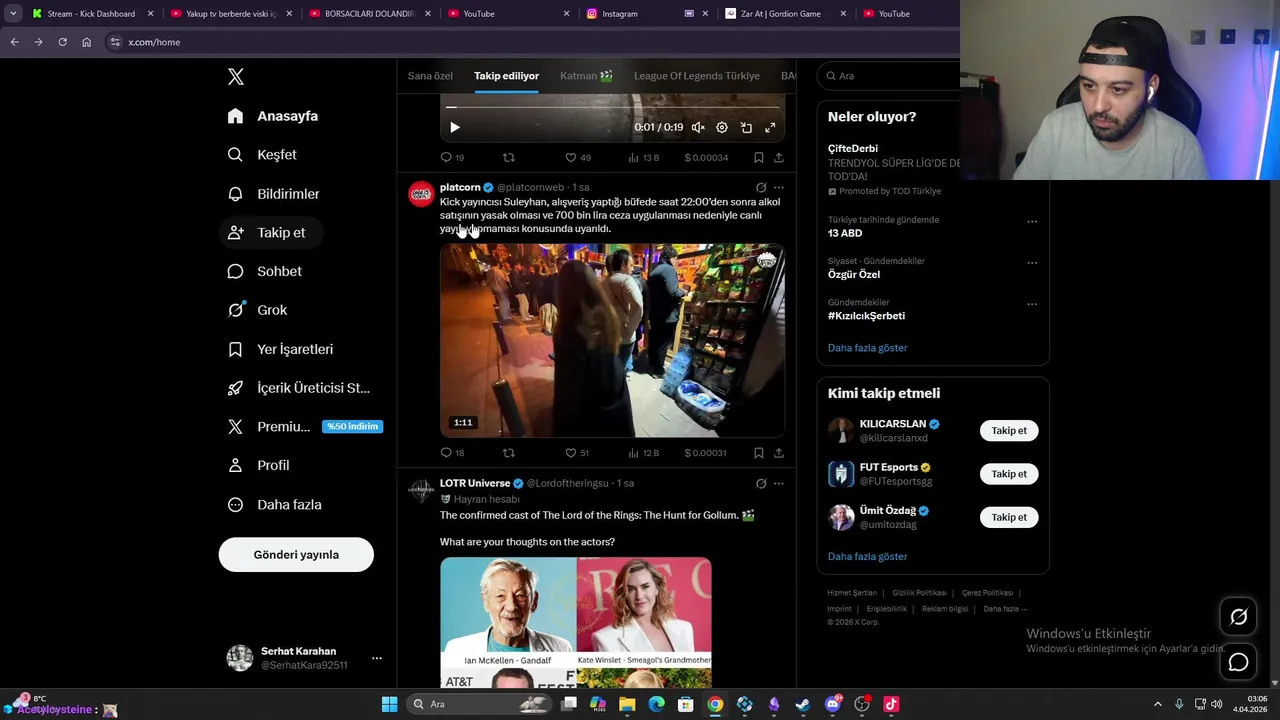1280x720 pixels.
Task: Open video settings gear
Action: (x=722, y=128)
